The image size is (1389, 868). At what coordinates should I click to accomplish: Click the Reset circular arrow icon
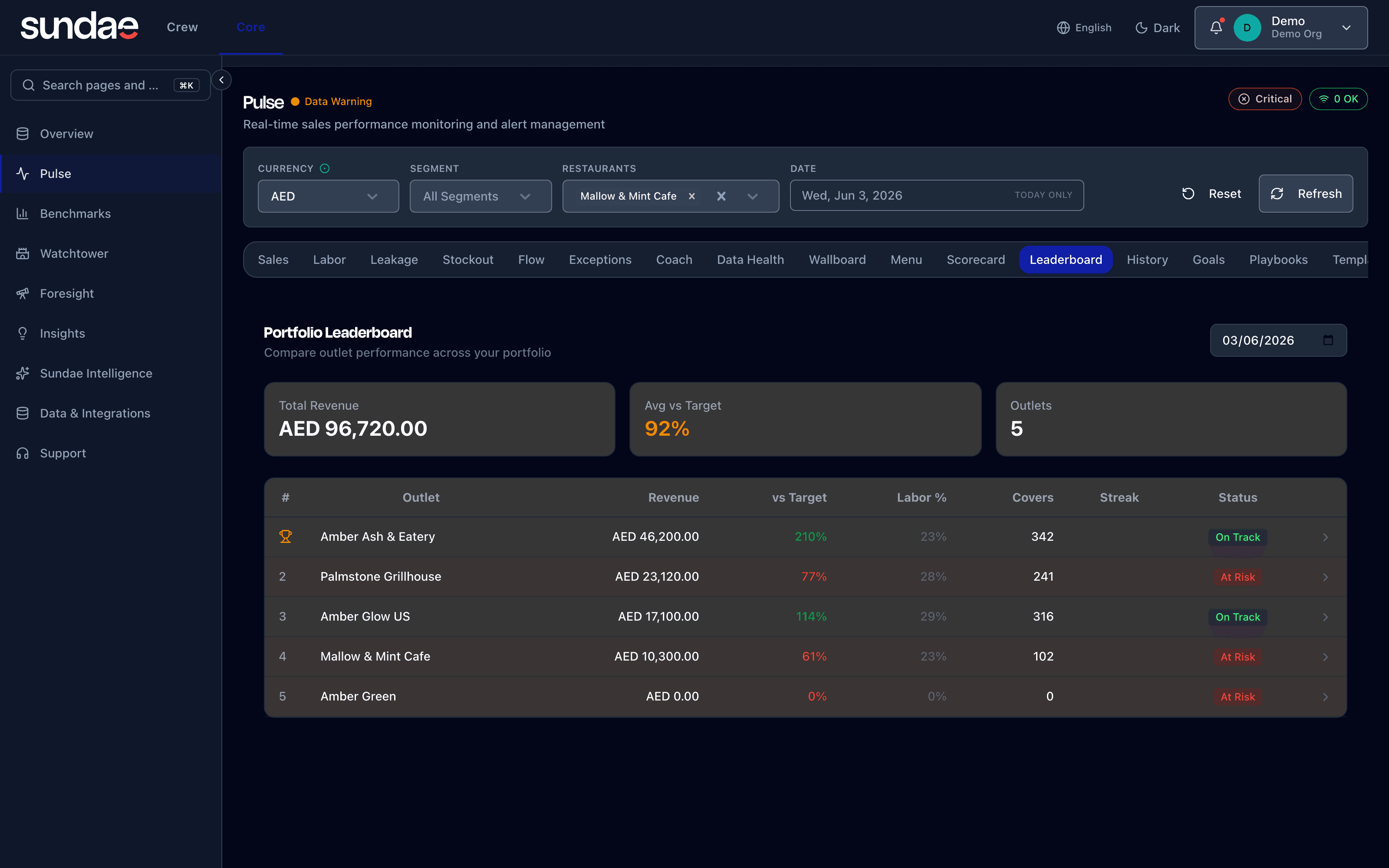point(1188,194)
